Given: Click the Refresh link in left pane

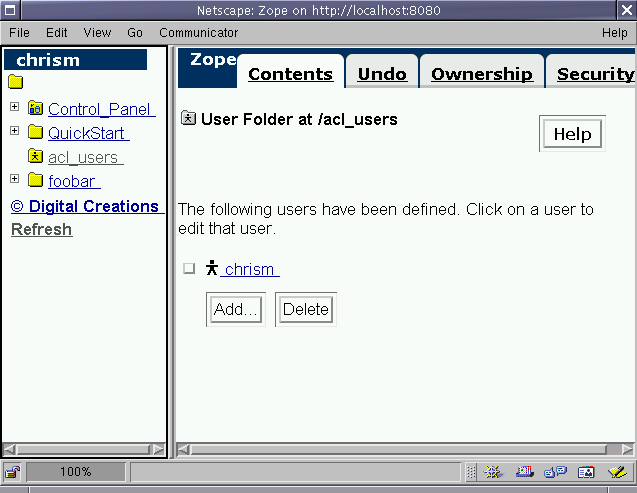Looking at the screenshot, I should [41, 229].
